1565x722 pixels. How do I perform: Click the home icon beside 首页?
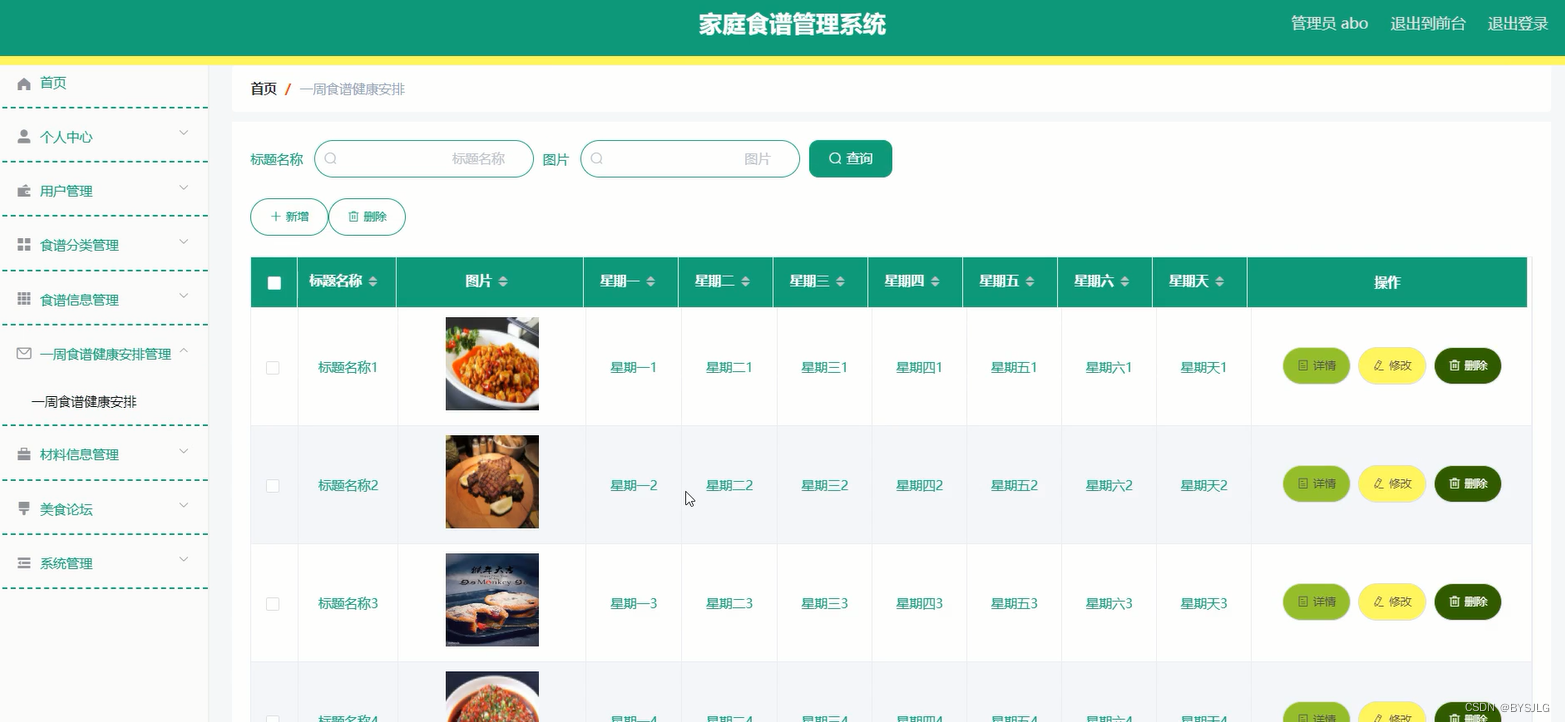pos(24,84)
